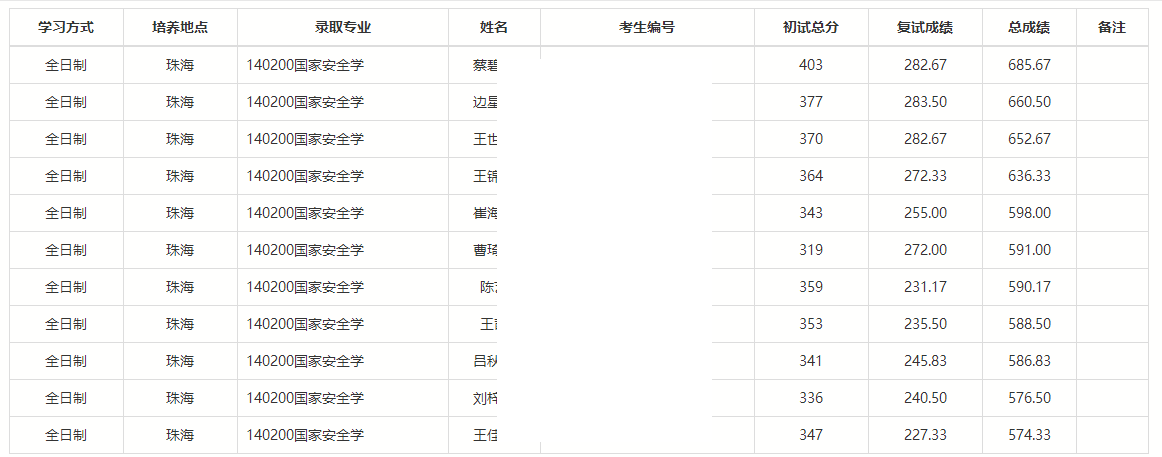Select the 考生编号 column header
1162x457 pixels.
click(x=647, y=28)
